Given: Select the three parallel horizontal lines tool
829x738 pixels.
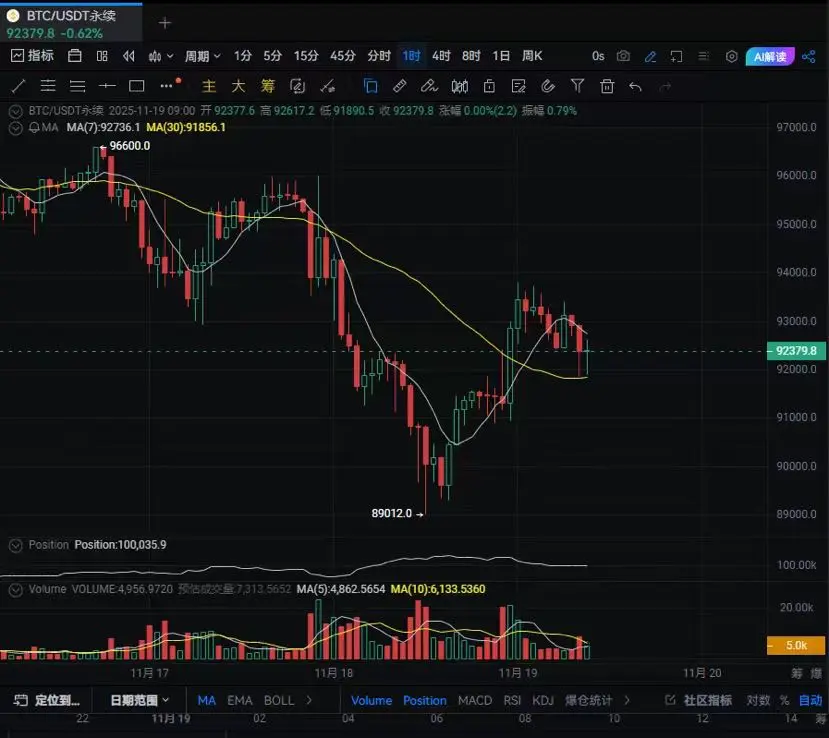Looking at the screenshot, I should point(78,86).
